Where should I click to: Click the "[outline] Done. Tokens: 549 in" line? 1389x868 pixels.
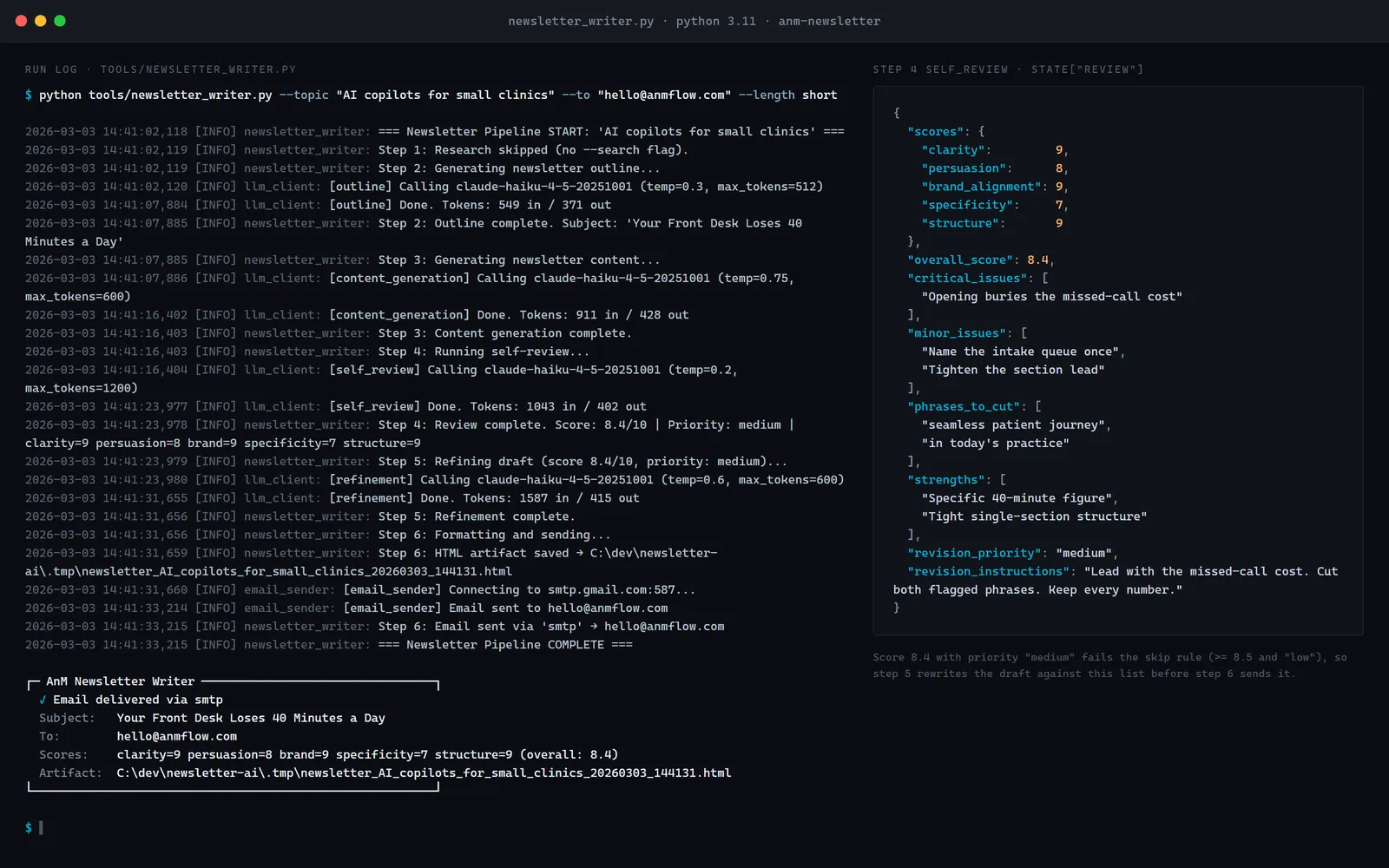[x=319, y=205]
